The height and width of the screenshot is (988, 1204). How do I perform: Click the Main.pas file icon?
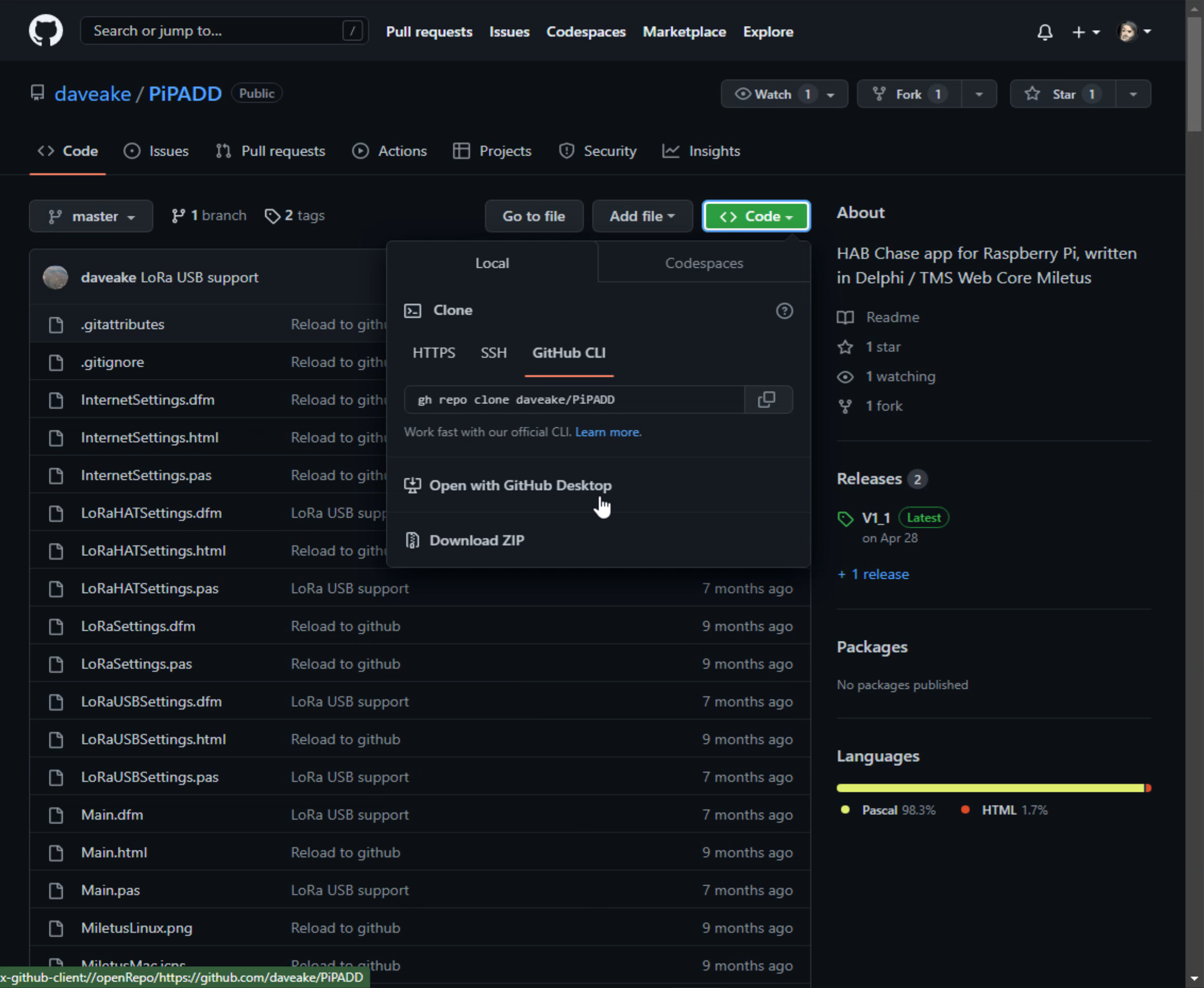[56, 890]
